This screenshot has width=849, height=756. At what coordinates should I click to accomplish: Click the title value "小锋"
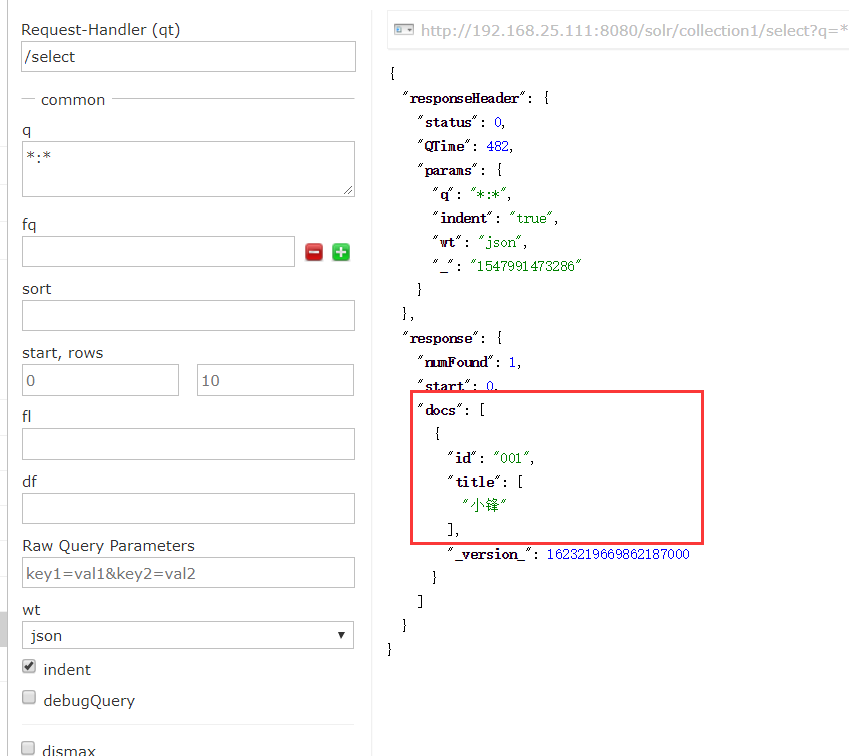tap(484, 505)
